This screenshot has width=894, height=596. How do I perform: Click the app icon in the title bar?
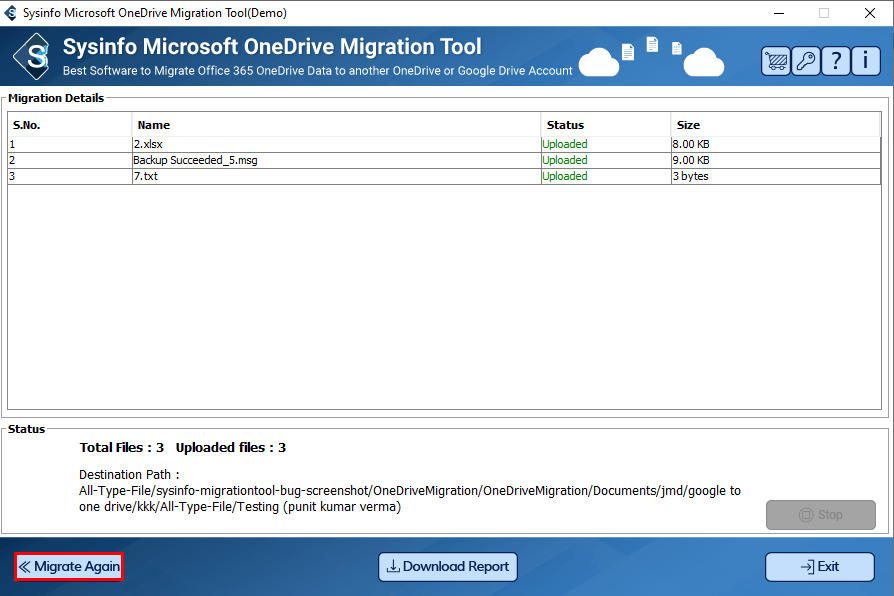(11, 13)
